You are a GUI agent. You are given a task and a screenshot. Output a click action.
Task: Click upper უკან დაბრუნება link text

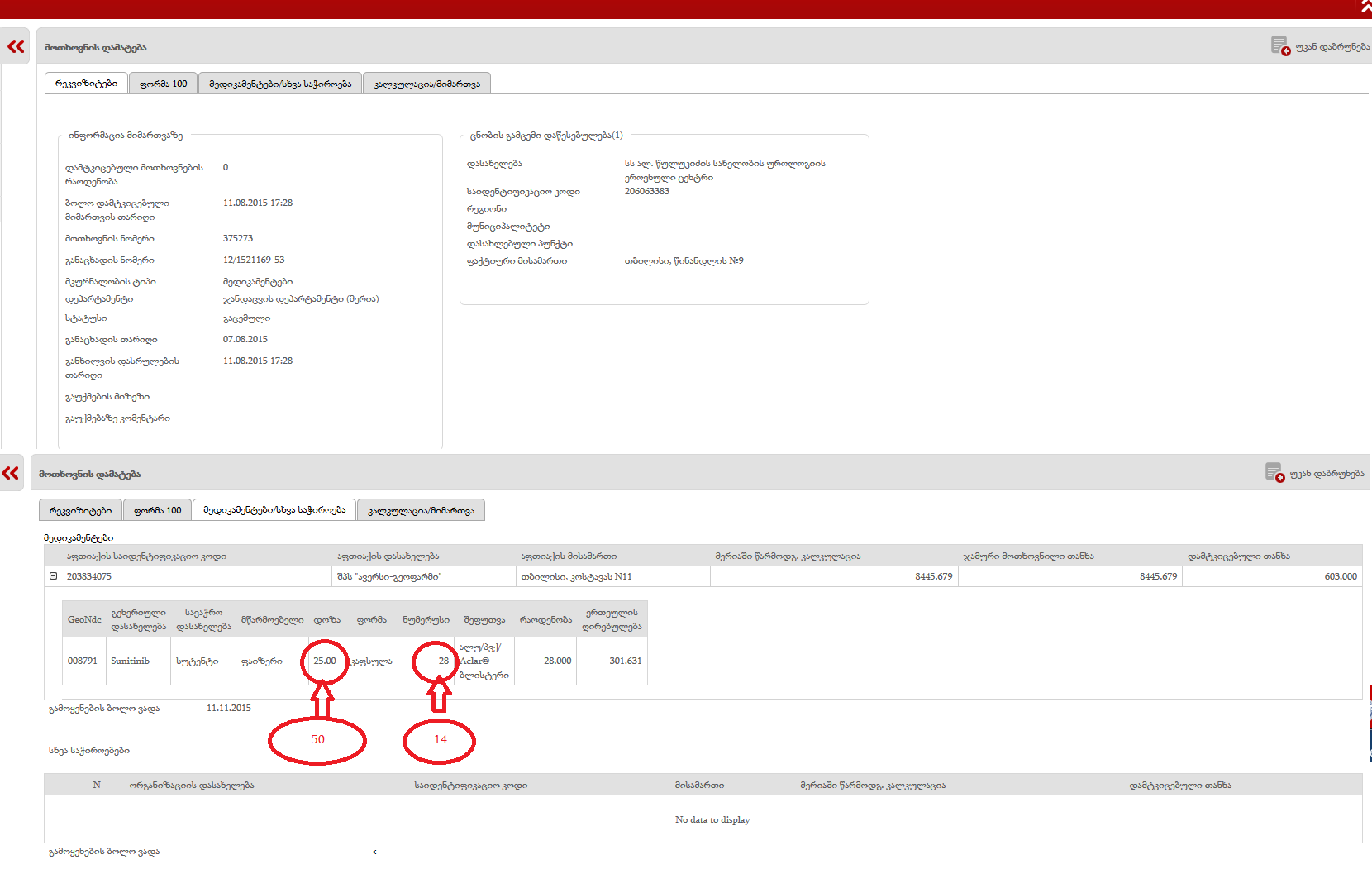point(1332,47)
